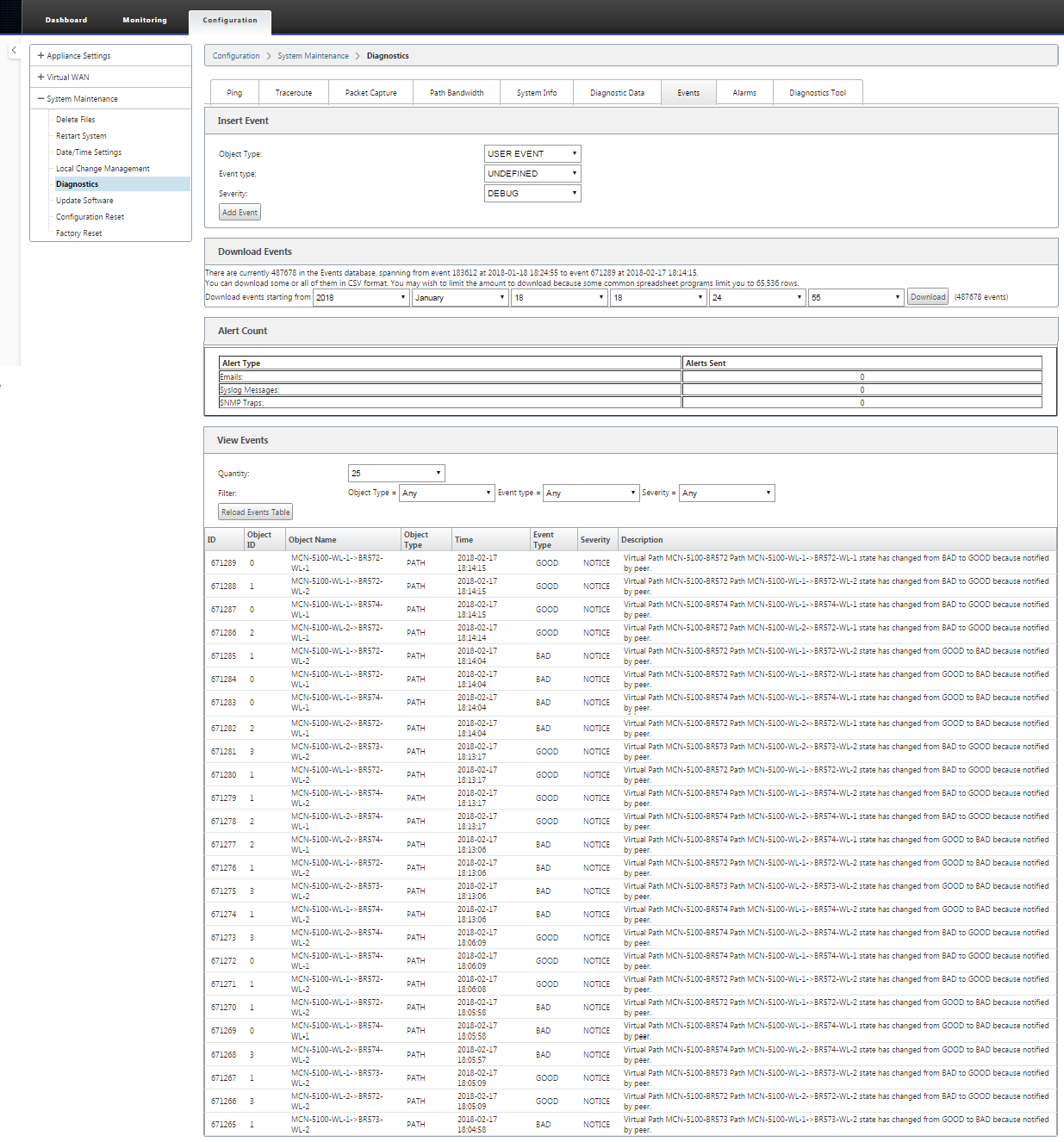Image resolution: width=1064 pixels, height=1142 pixels.
Task: Click the Download events button
Action: point(928,297)
